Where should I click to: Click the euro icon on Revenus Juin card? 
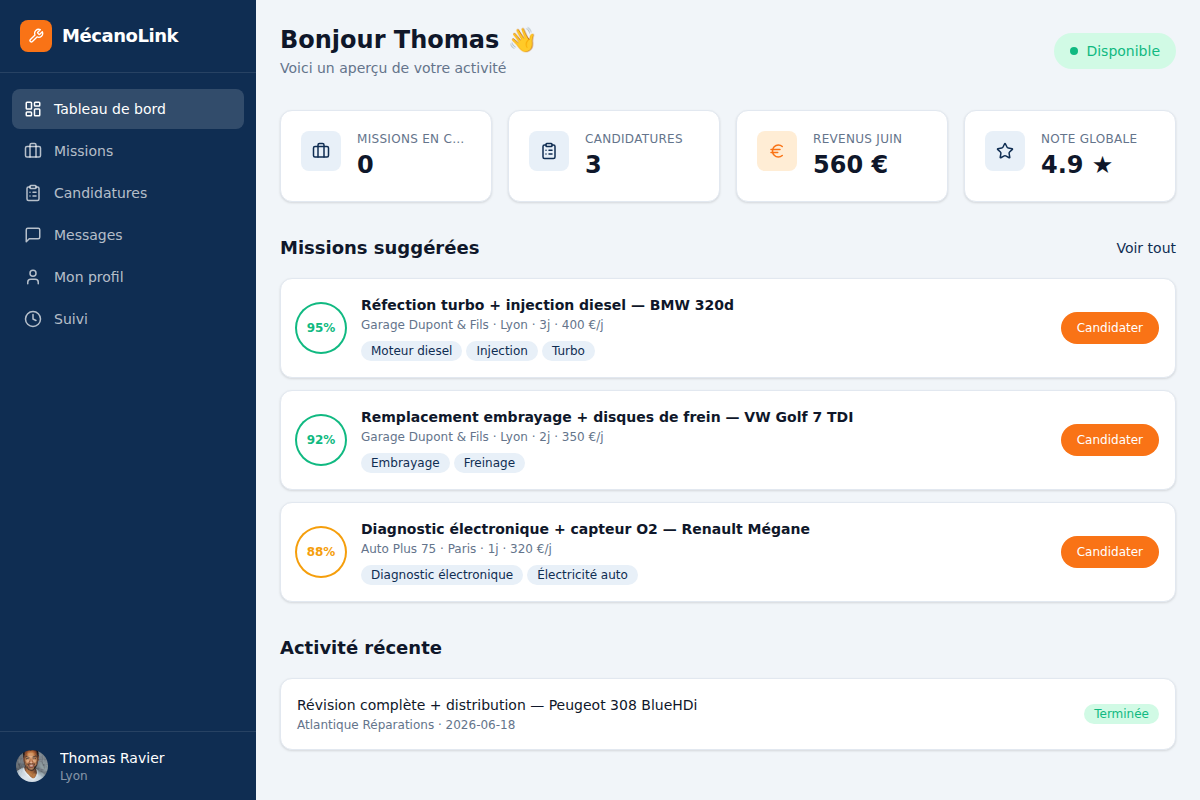coord(777,151)
